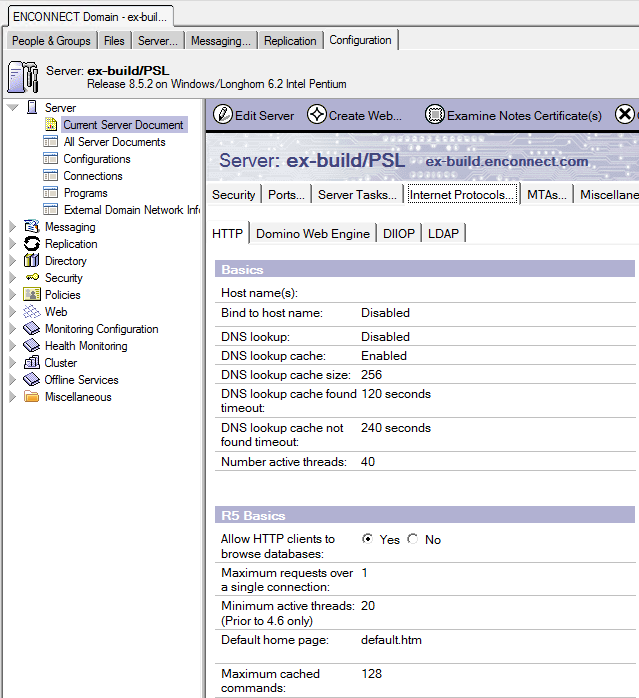Click the Server node icon in tree
This screenshot has height=698, width=639.
(32, 107)
